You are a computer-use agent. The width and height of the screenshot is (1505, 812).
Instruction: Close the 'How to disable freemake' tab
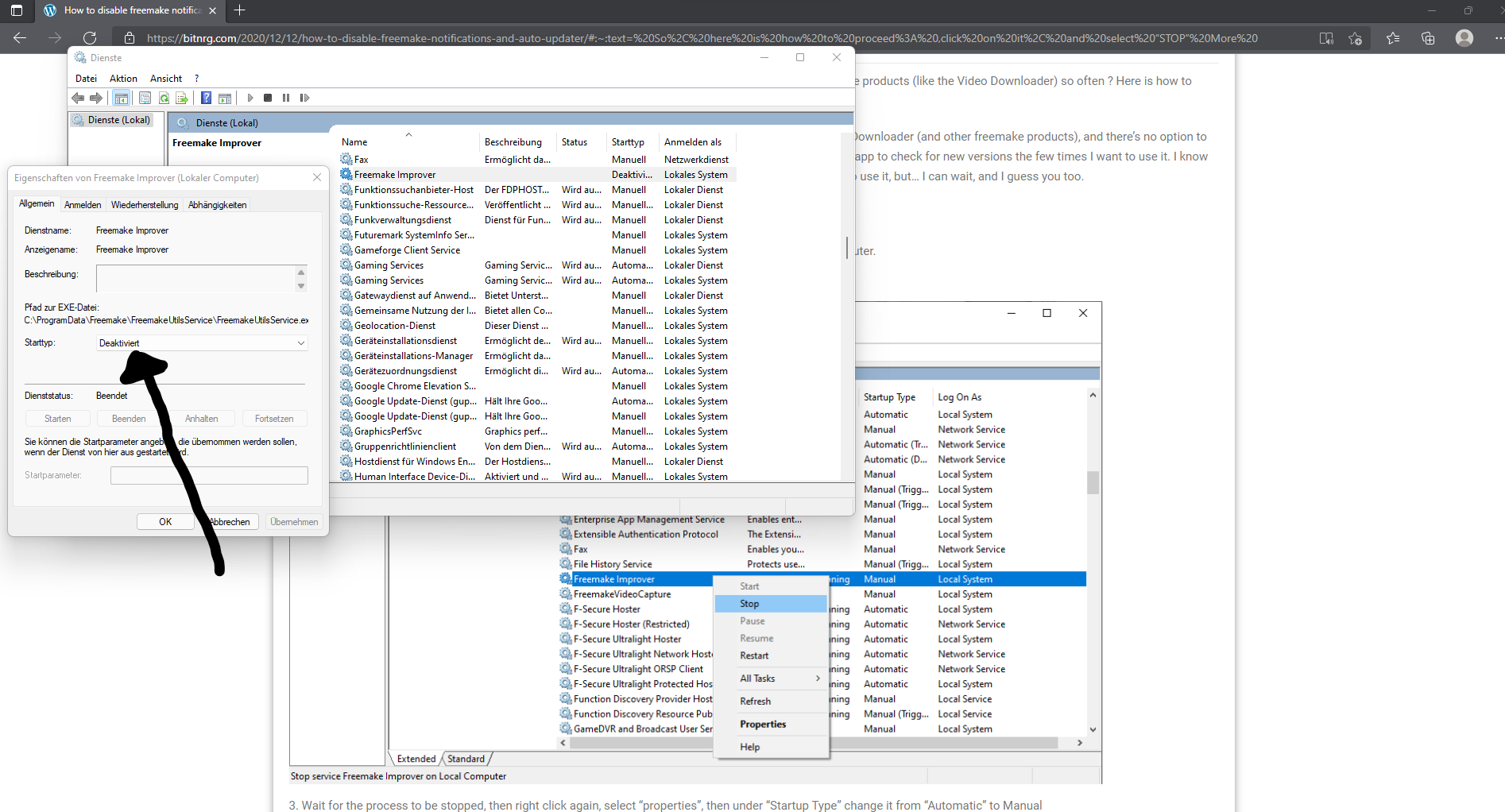(x=212, y=10)
